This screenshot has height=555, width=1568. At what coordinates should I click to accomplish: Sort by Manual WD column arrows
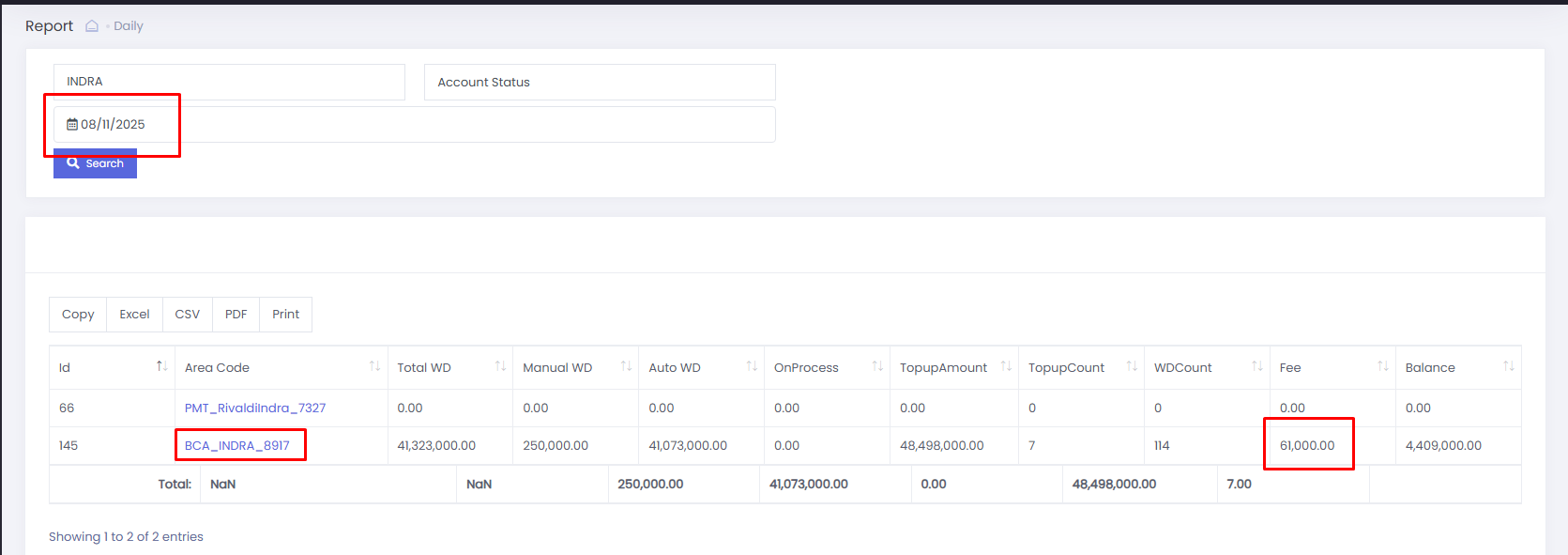point(626,366)
